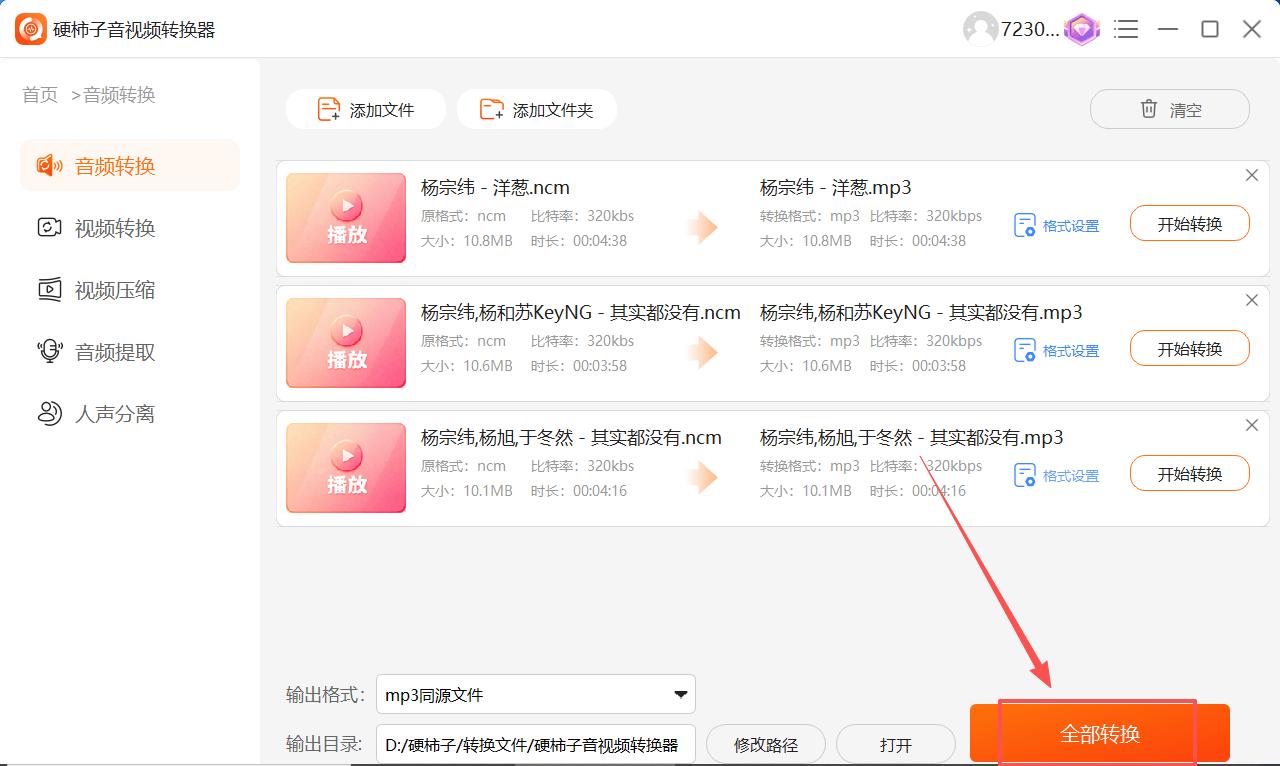The height and width of the screenshot is (766, 1280).
Task: Click 添加文件夹 to add a folder
Action: [x=536, y=109]
